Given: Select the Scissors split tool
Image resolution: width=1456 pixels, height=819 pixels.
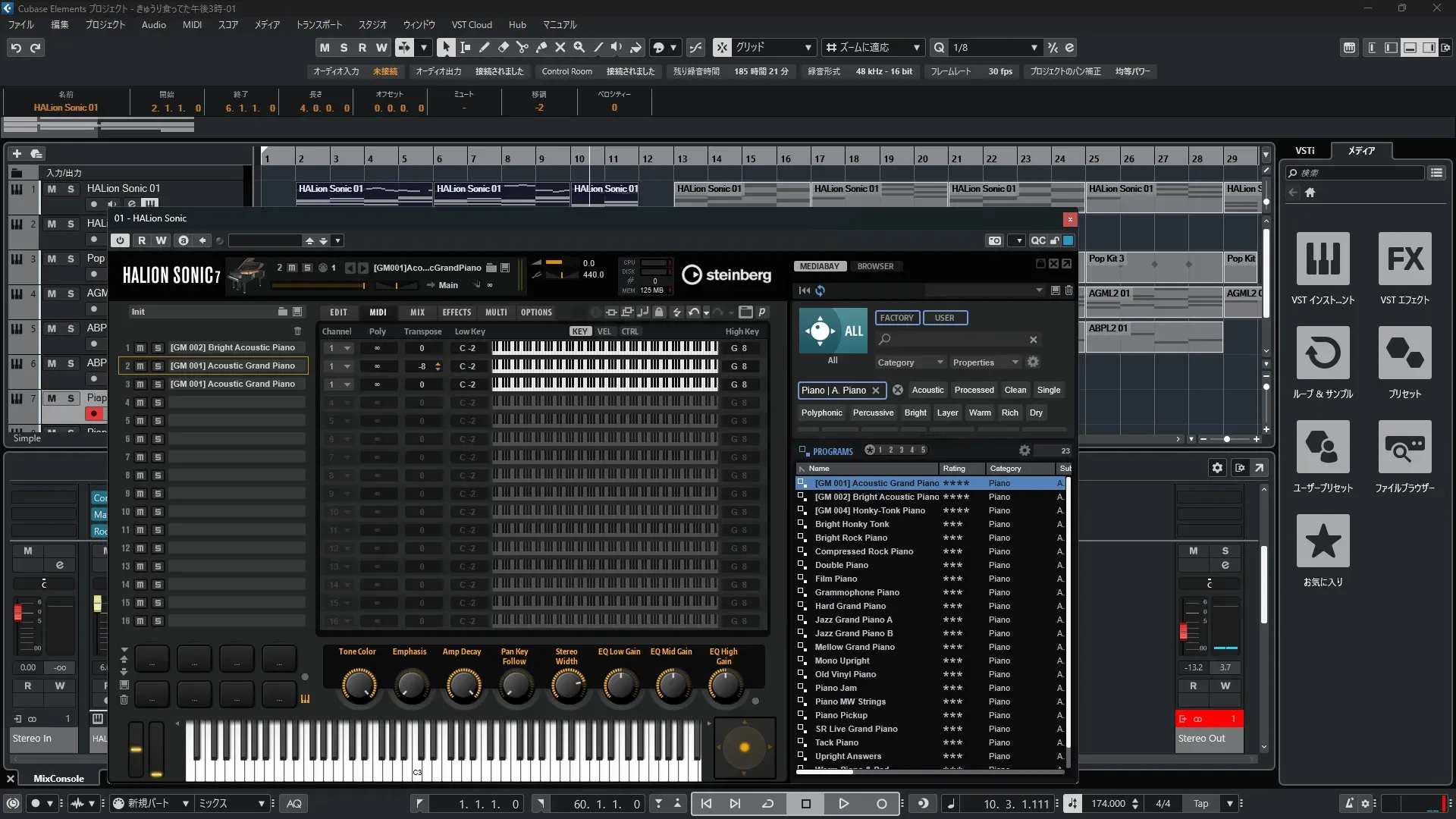Looking at the screenshot, I should [522, 47].
